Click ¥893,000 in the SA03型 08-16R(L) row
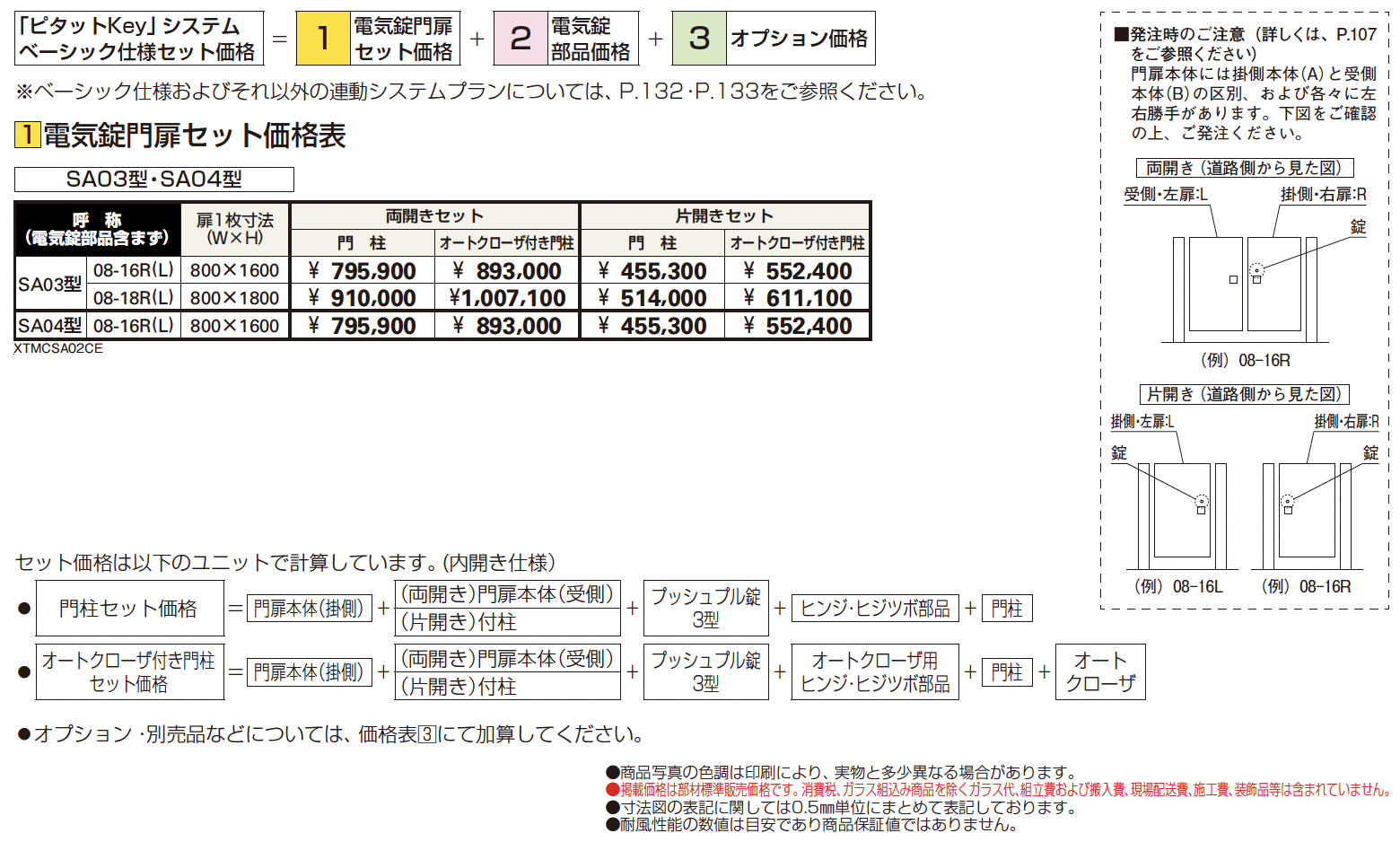1400x842 pixels. tap(507, 271)
